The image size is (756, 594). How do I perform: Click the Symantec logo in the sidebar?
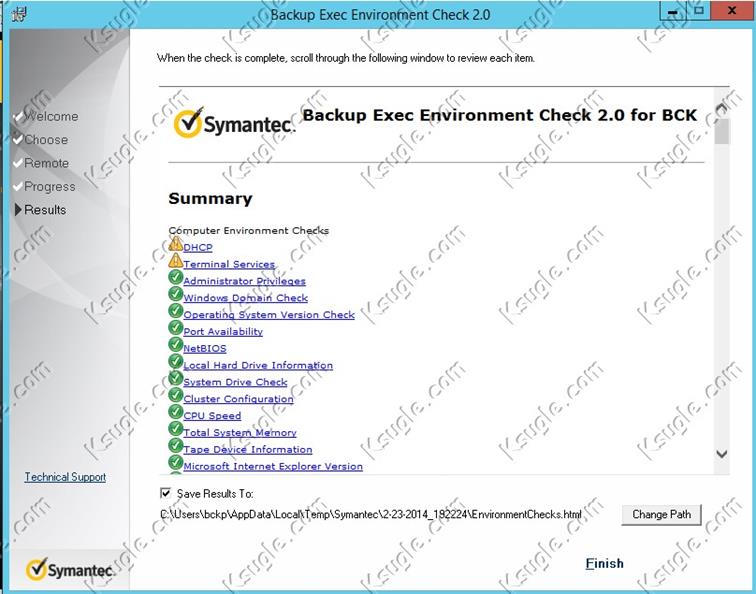[x=70, y=570]
